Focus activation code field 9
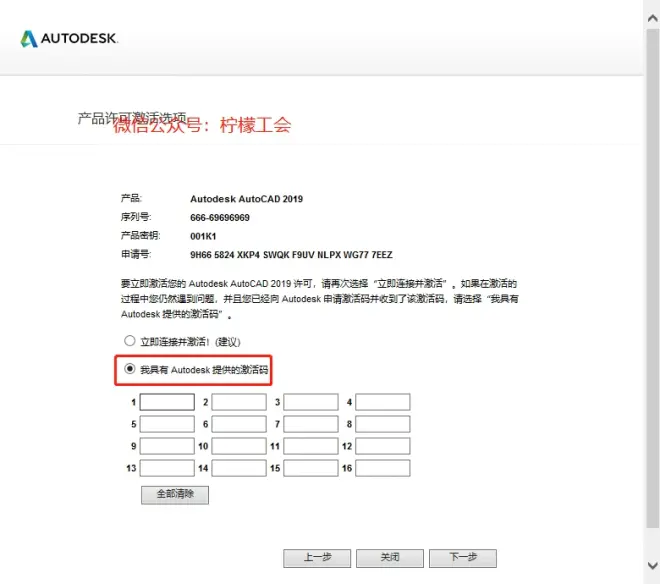 coord(167,446)
